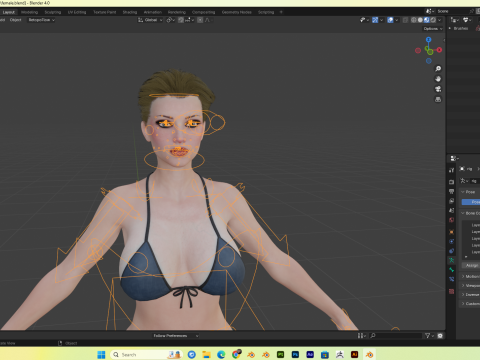This screenshot has height=360, width=480.
Task: Open viewport shading options dropdown arrow
Action: coord(440,20)
